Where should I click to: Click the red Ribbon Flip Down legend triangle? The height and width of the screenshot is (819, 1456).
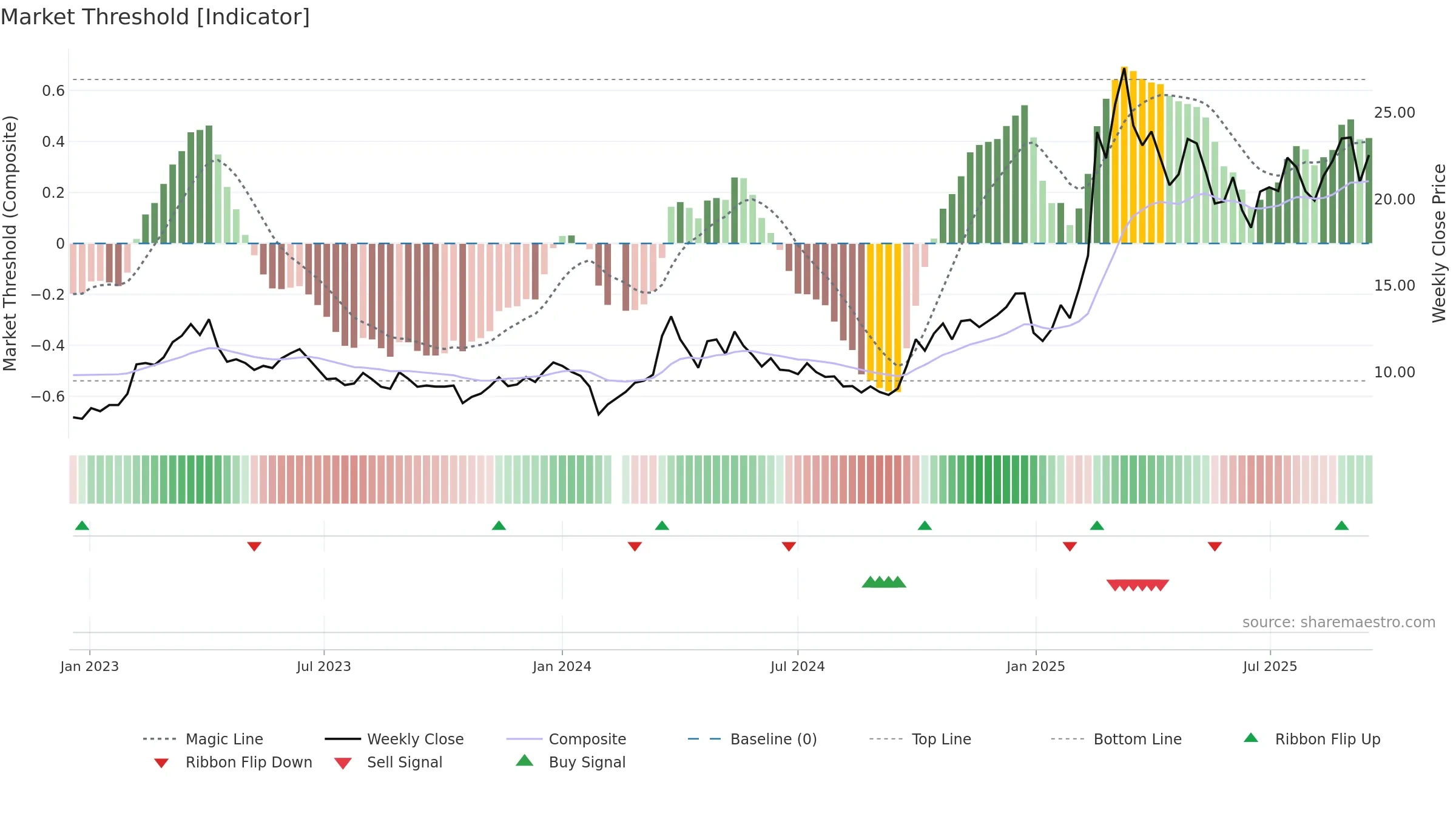pyautogui.click(x=161, y=763)
